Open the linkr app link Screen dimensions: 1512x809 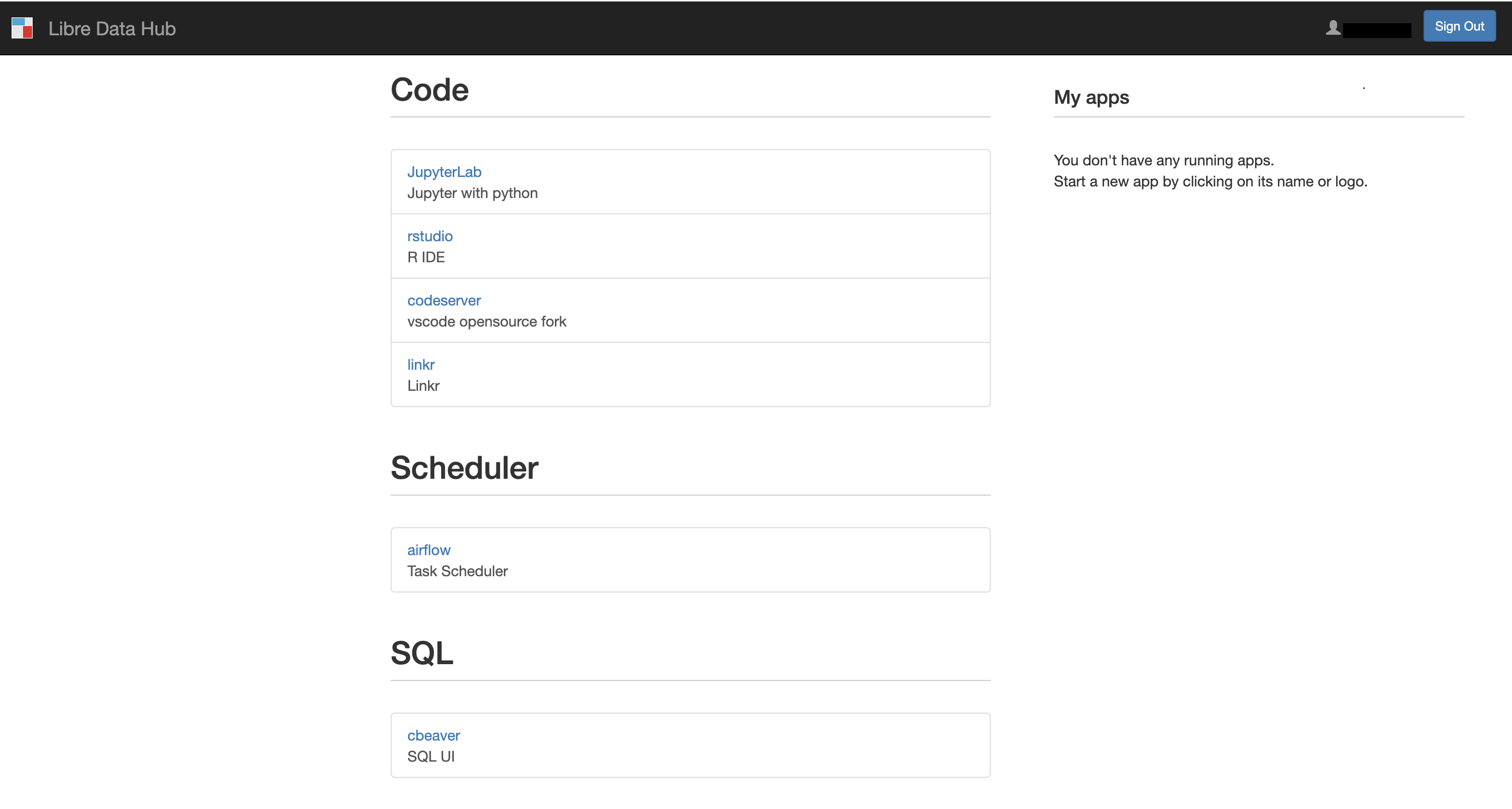pos(421,364)
